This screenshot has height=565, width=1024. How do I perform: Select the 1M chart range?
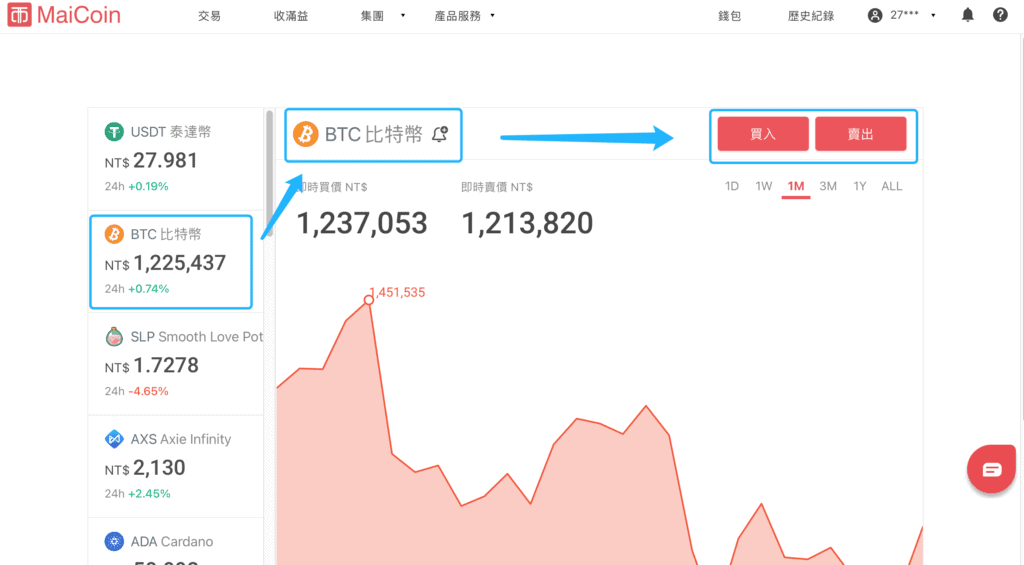[x=795, y=187]
